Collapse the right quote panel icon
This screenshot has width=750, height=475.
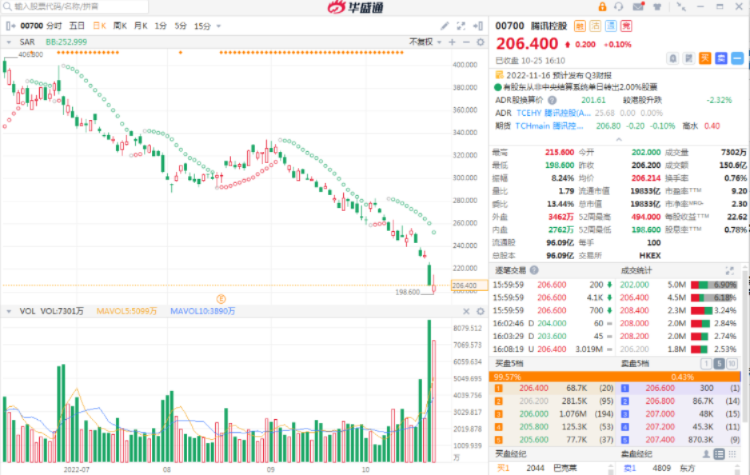click(478, 26)
